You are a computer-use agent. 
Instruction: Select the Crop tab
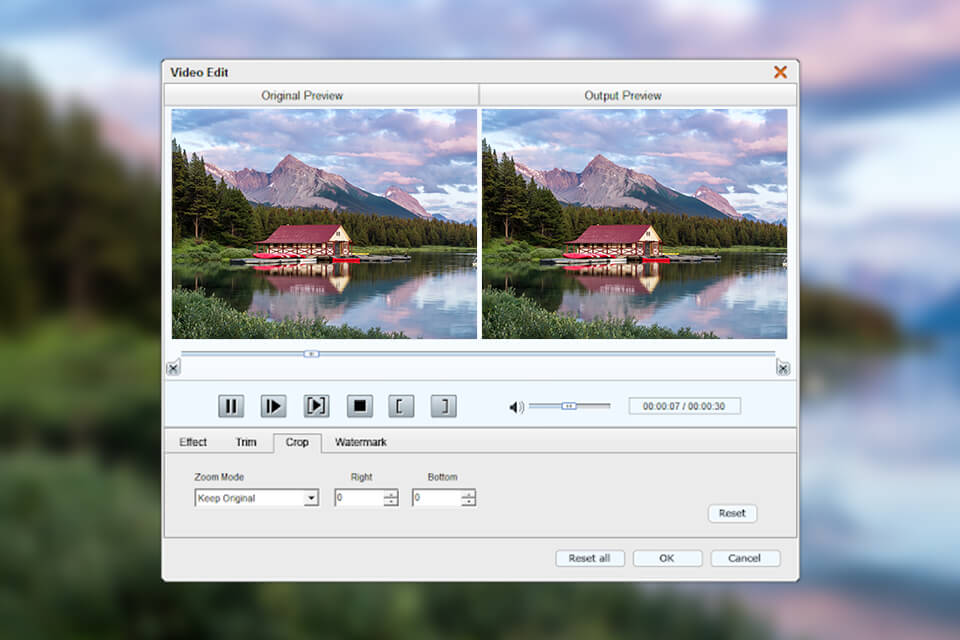coord(297,442)
